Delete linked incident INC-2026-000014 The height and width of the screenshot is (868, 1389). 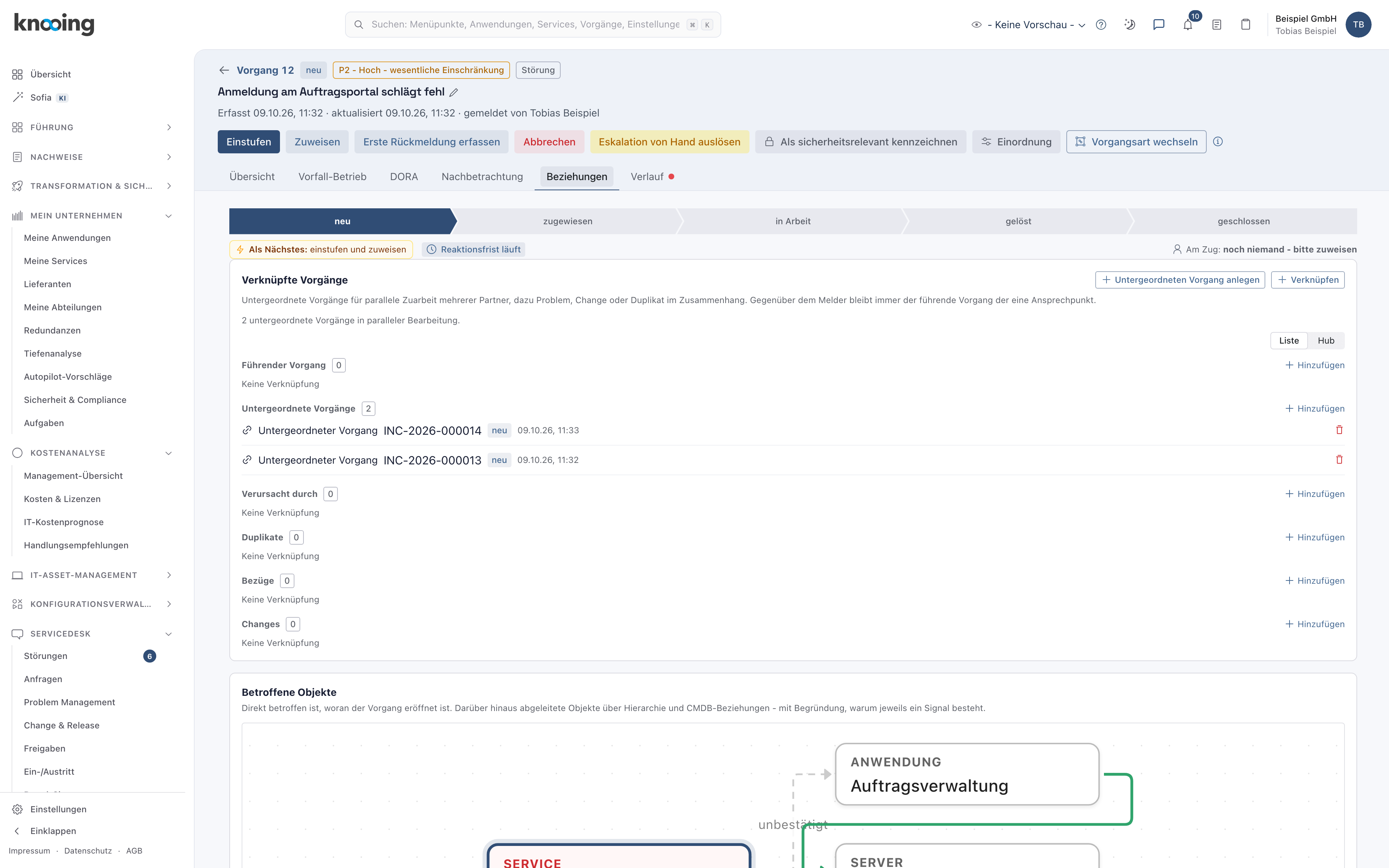1339,430
